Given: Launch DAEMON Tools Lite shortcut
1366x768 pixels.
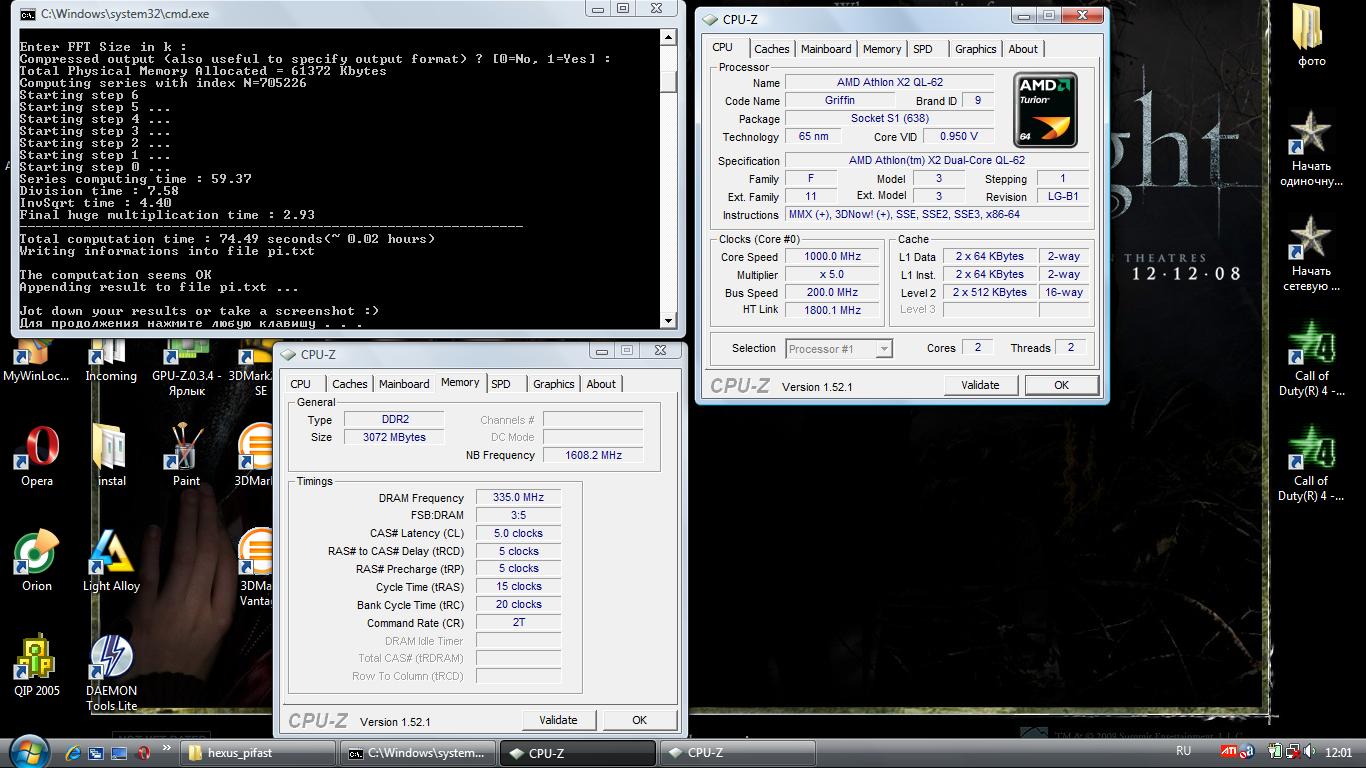Looking at the screenshot, I should coord(111,672).
